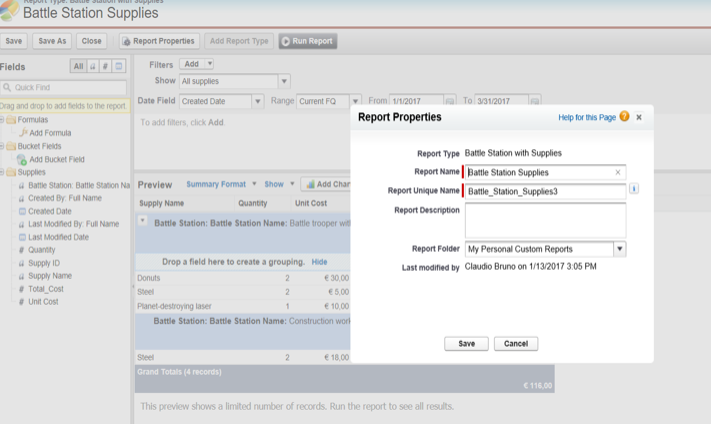Focus the Quick Find search field
The width and height of the screenshot is (711, 425).
tap(63, 87)
